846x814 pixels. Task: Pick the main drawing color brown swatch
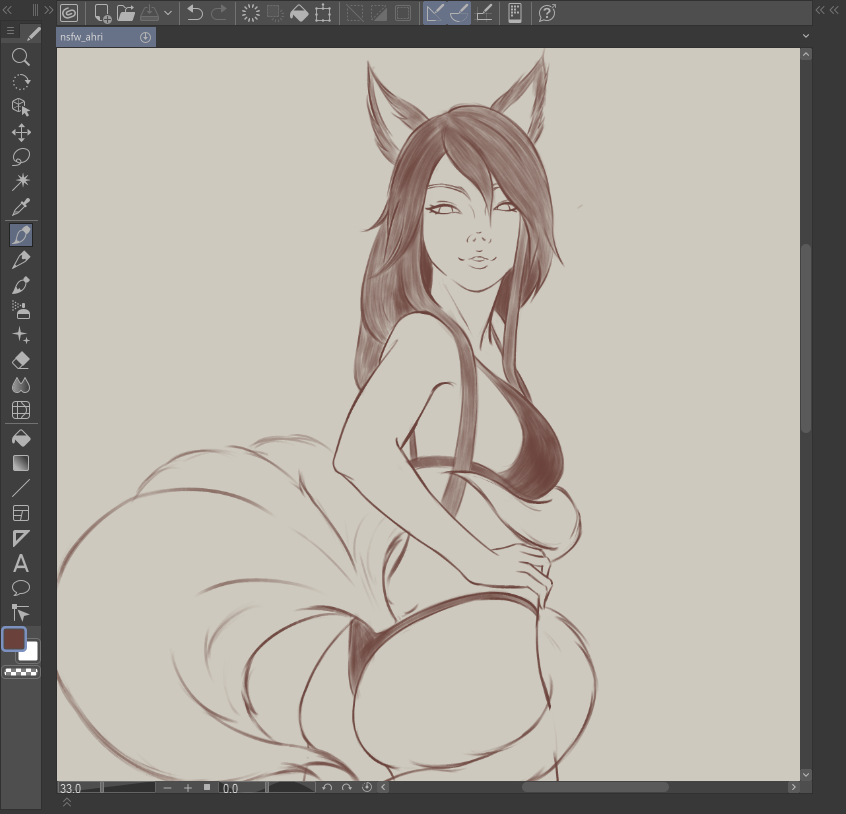tap(14, 639)
